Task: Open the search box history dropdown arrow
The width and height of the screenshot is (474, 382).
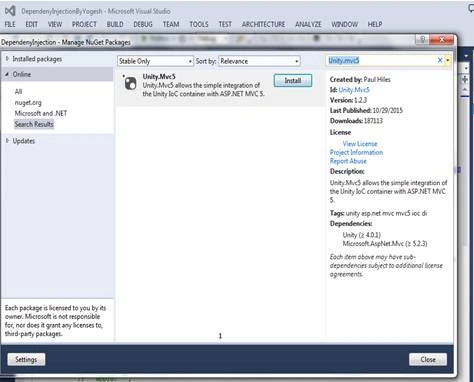Action: 448,60
